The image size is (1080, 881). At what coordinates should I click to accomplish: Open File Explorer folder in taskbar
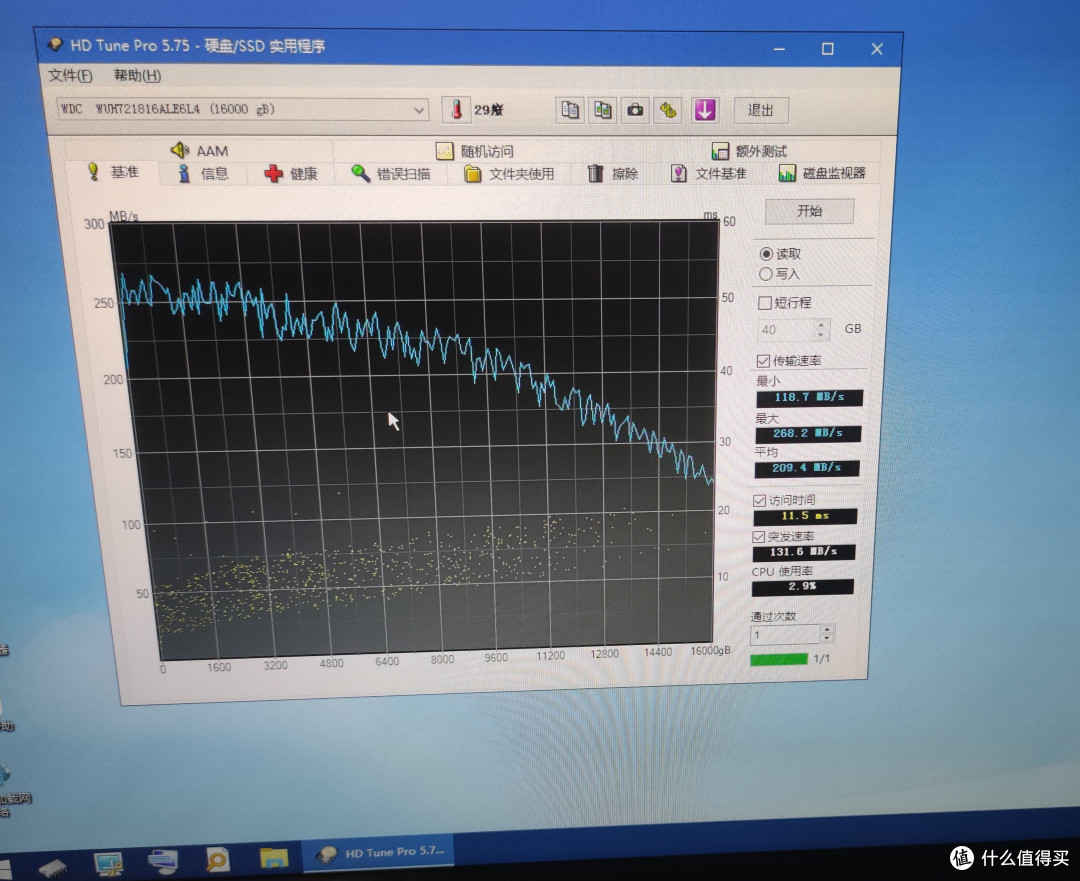pos(273,857)
